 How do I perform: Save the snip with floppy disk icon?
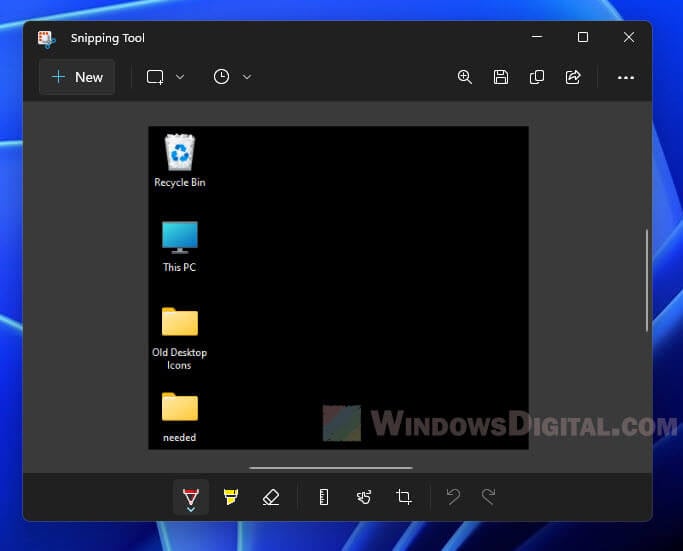pos(501,77)
